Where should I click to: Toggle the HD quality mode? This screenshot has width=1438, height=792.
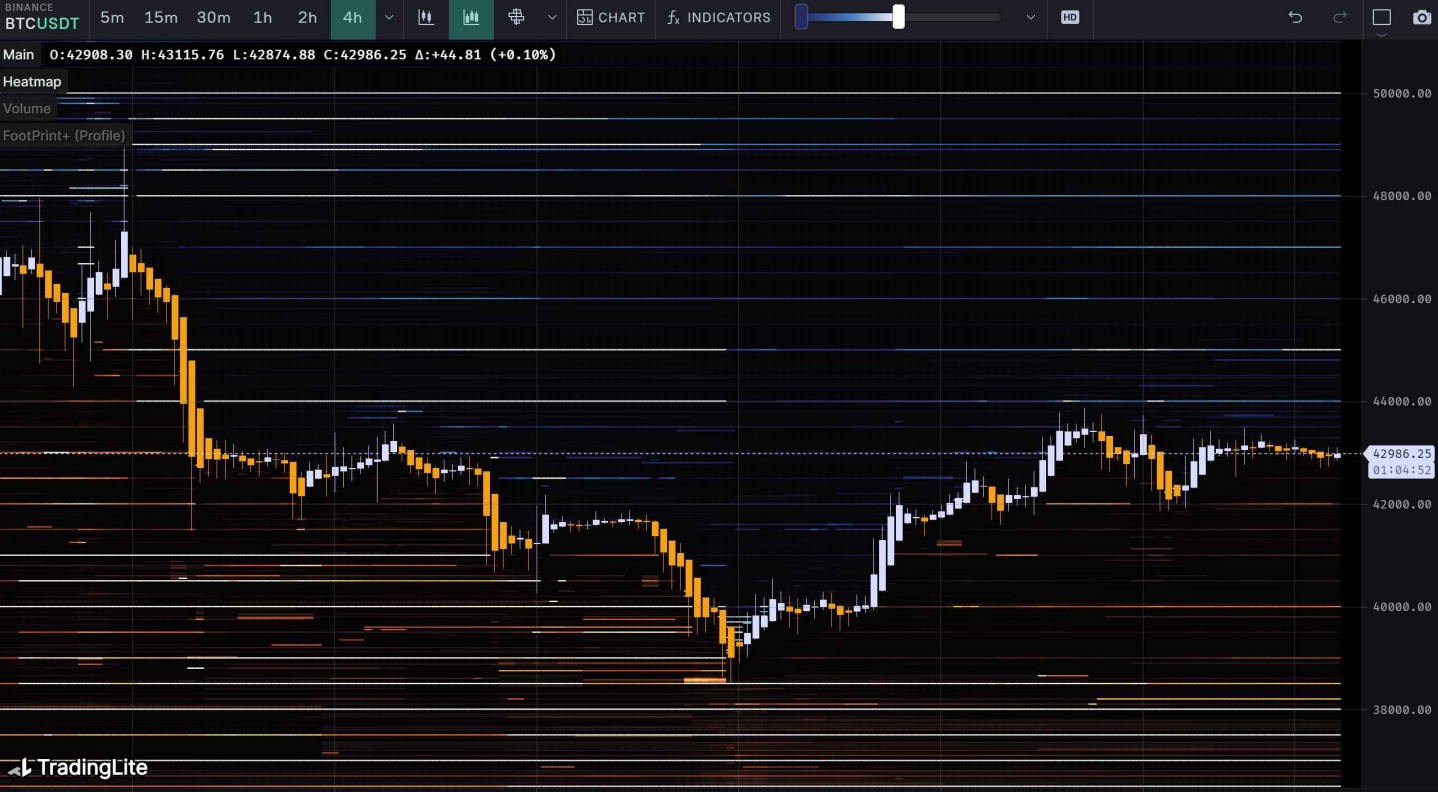(x=1070, y=17)
